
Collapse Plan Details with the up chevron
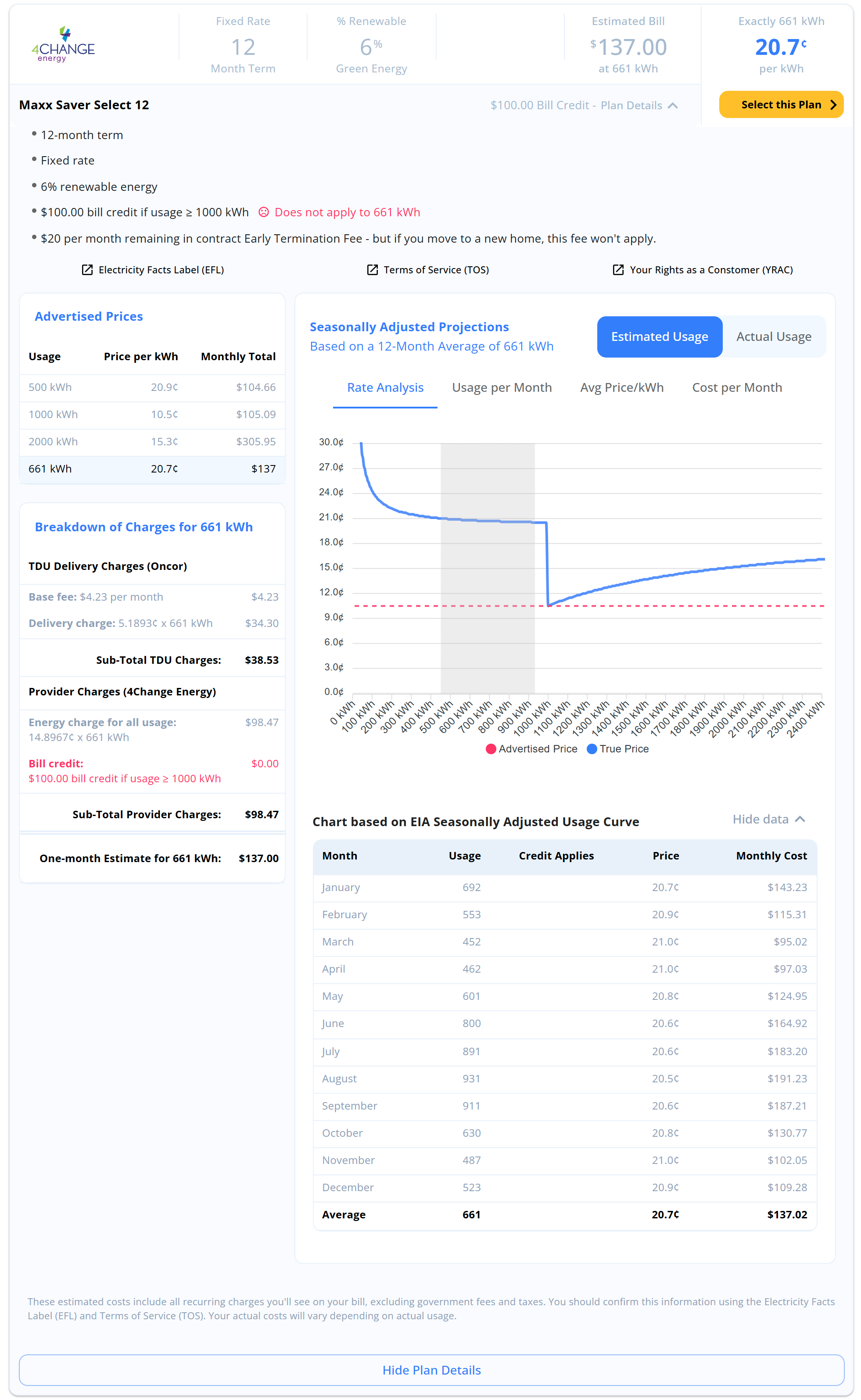coord(672,105)
